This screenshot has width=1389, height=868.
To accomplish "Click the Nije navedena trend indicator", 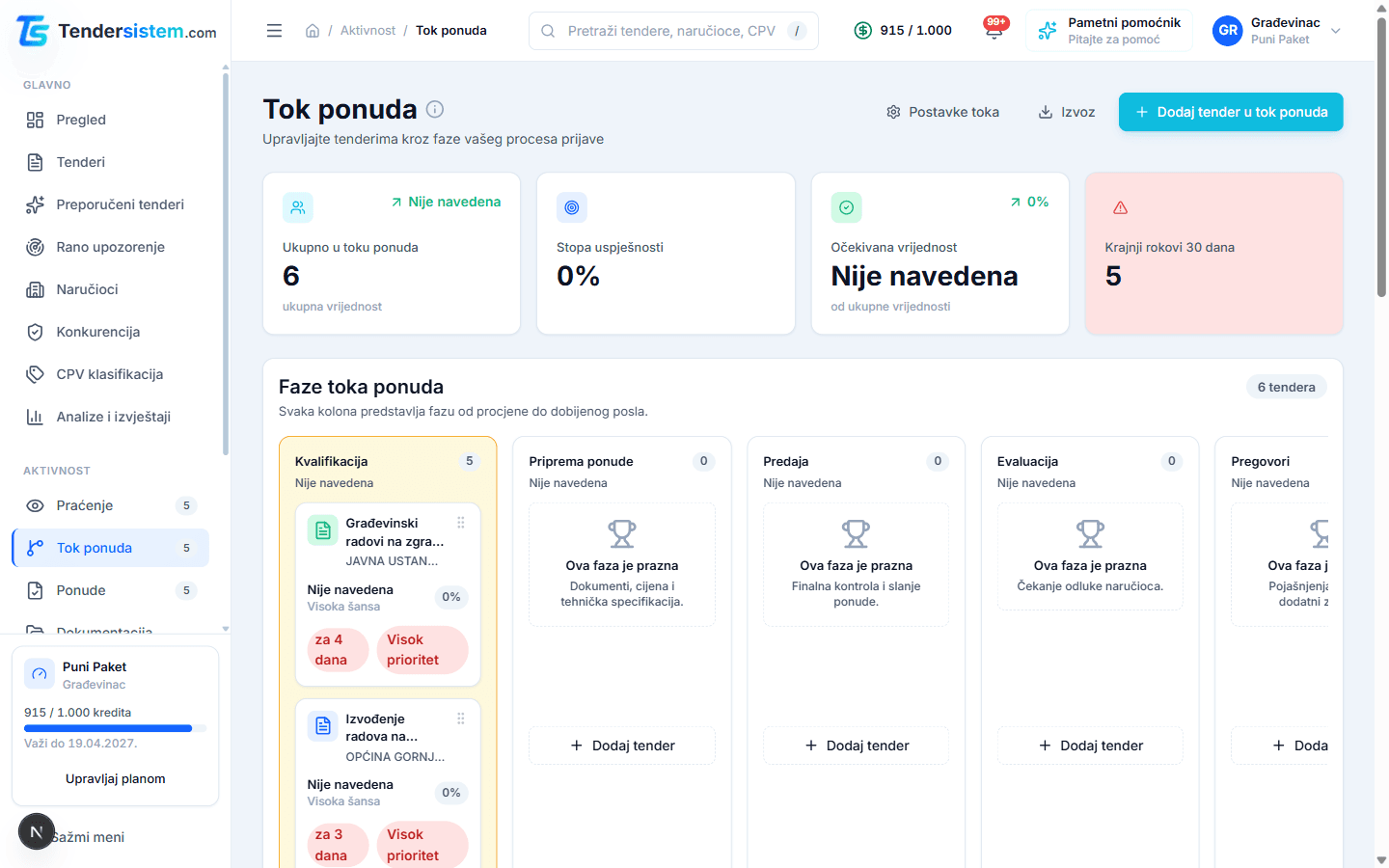I will coord(446,202).
